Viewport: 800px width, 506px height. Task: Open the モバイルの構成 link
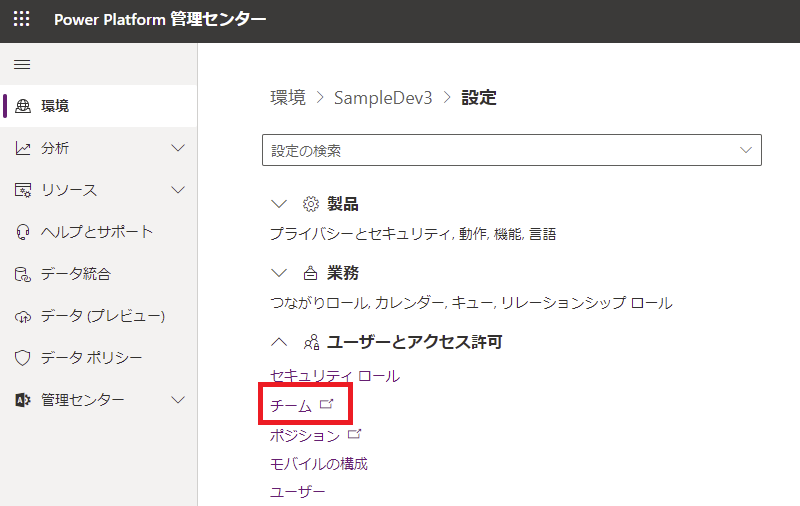point(319,464)
